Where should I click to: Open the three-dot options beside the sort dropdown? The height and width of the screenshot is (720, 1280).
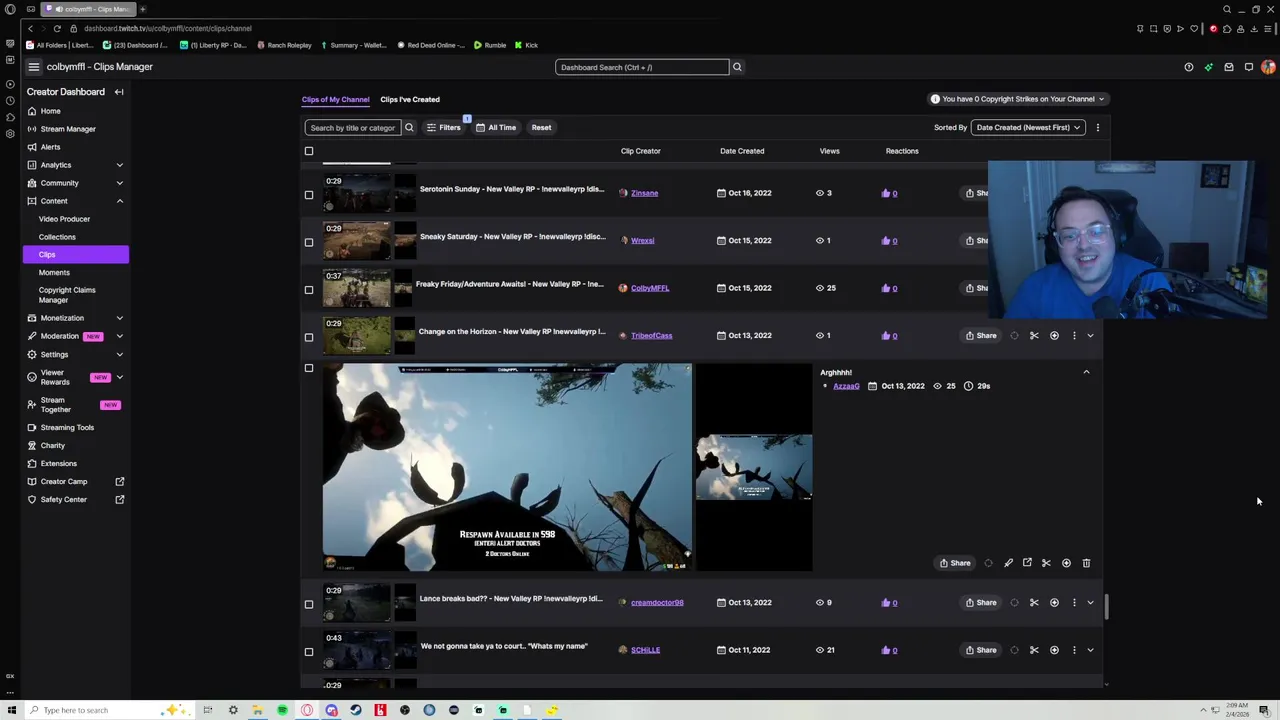coord(1097,127)
